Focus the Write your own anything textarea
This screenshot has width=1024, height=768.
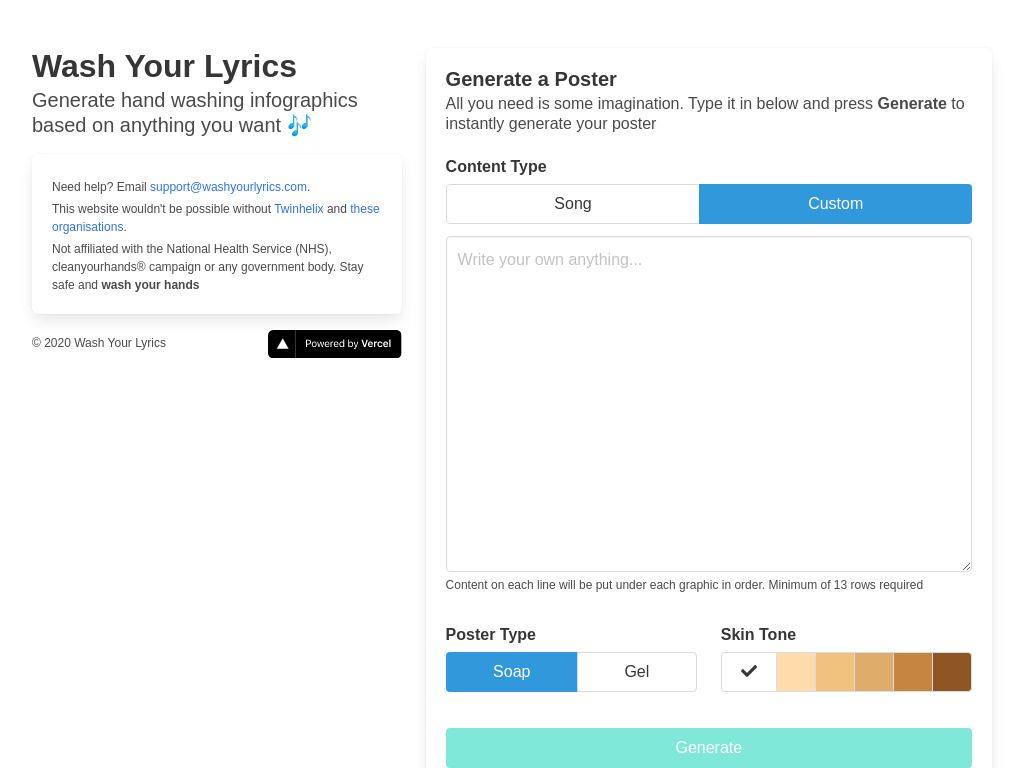(x=709, y=404)
